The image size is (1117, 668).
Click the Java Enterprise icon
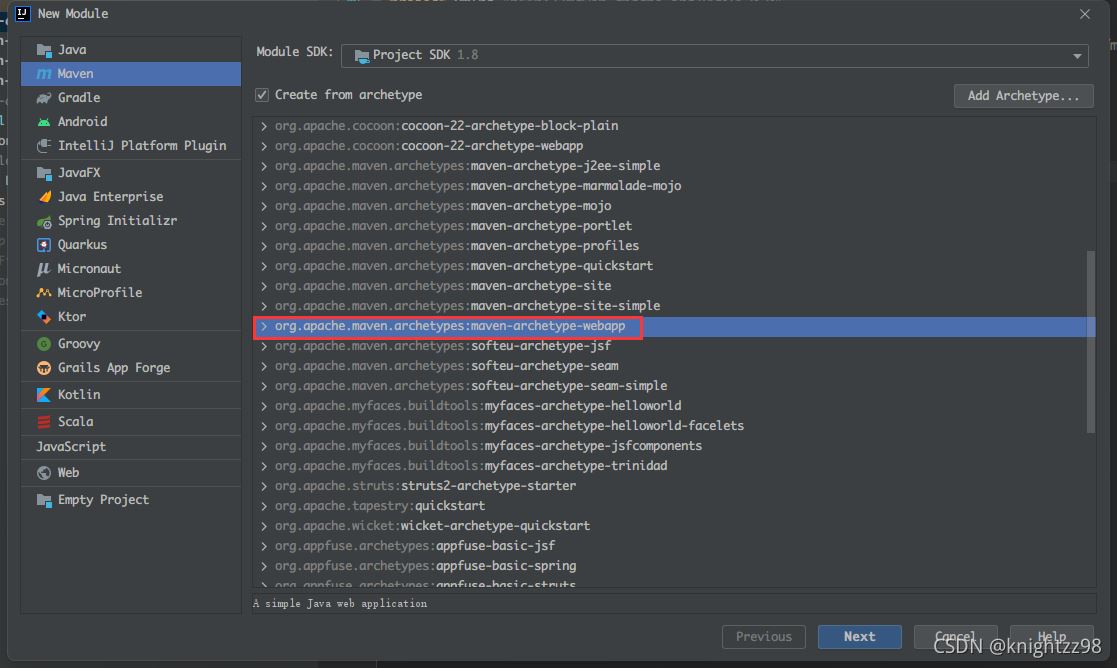tap(44, 197)
